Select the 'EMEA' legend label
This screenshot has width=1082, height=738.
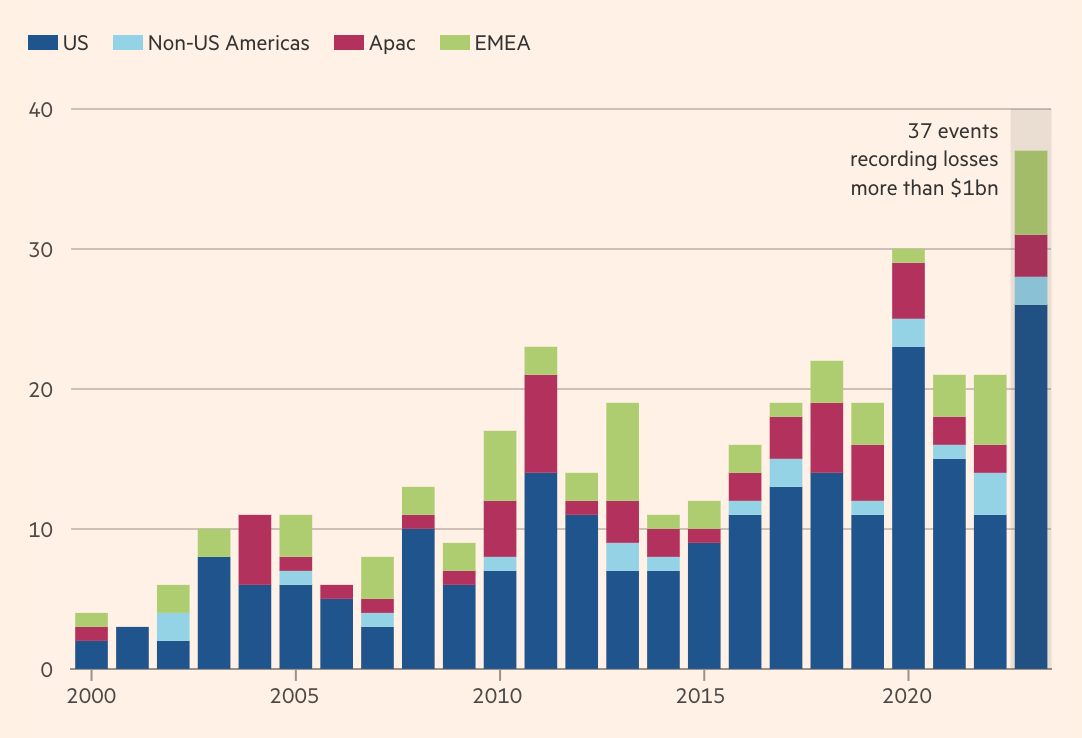pyautogui.click(x=502, y=43)
